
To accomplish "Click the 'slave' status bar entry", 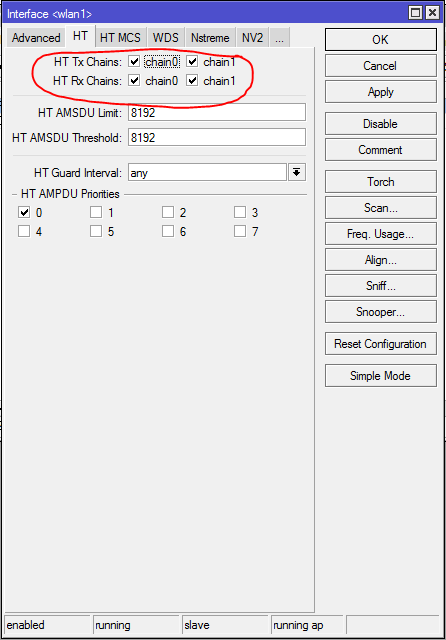I will pyautogui.click(x=225, y=625).
